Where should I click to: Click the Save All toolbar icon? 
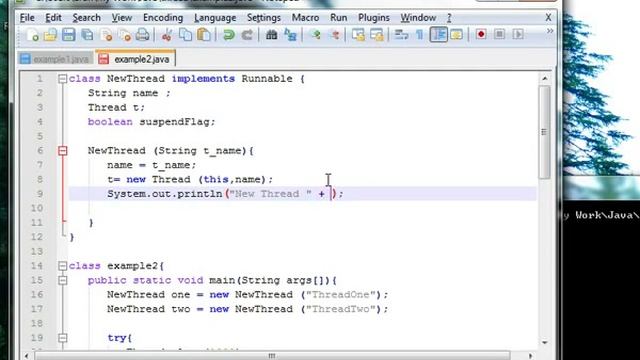[87, 35]
